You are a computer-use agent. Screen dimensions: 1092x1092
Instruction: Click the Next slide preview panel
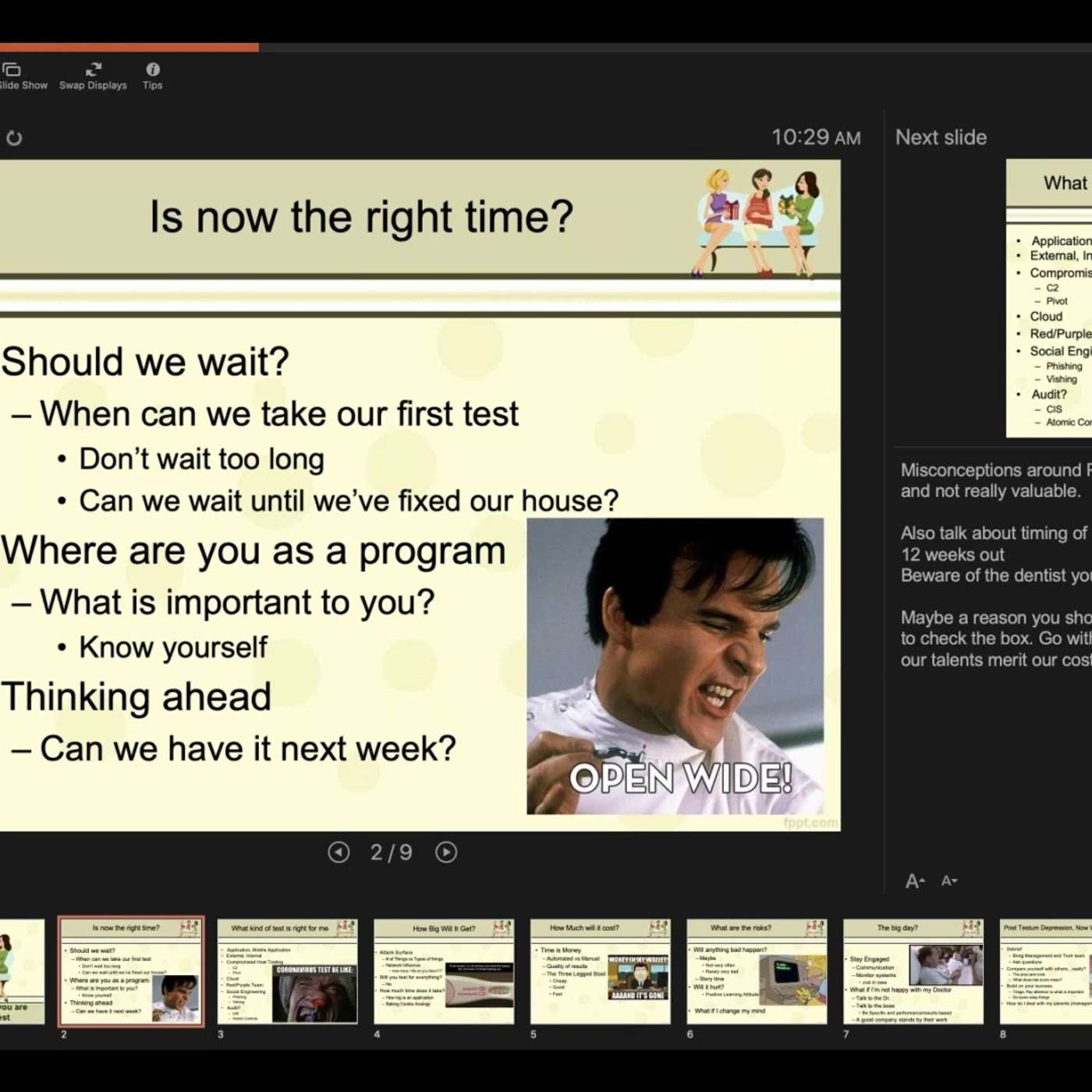pos(1049,296)
